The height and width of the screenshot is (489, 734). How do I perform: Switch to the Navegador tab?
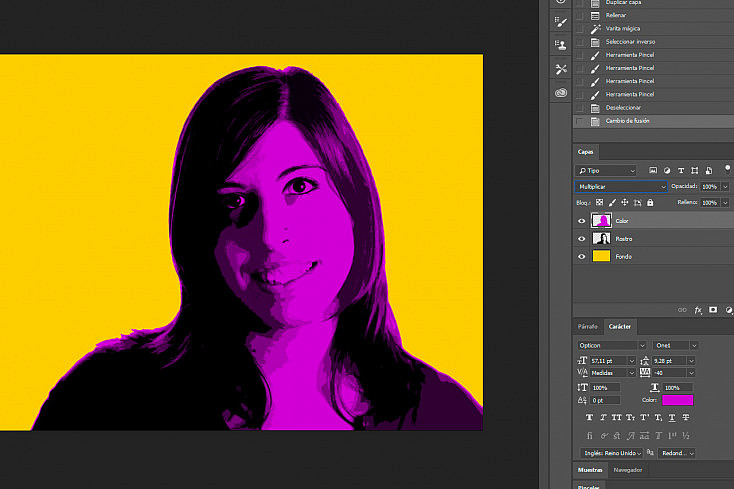(x=628, y=470)
